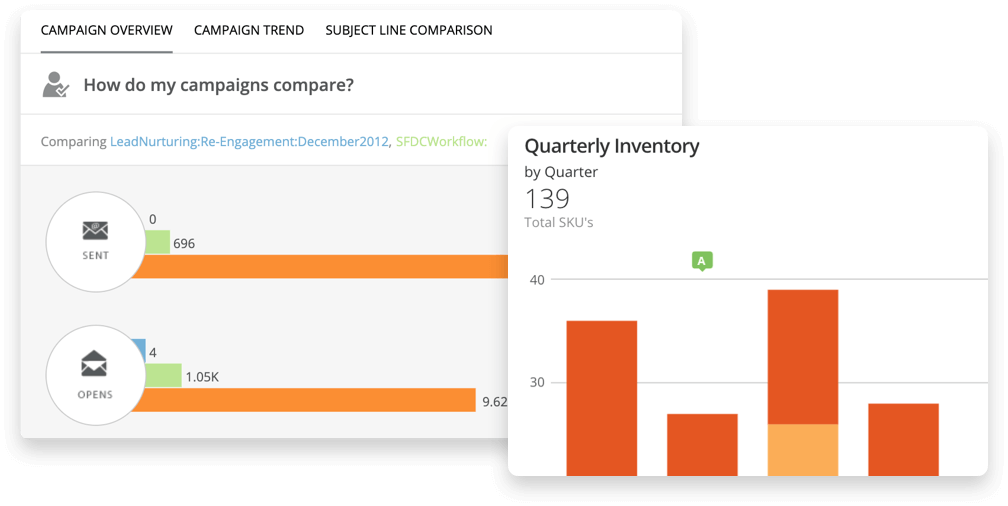1008x506 pixels.
Task: Open LeadNurturing:Re-Engagement:December2012 campaign link
Action: [249, 142]
